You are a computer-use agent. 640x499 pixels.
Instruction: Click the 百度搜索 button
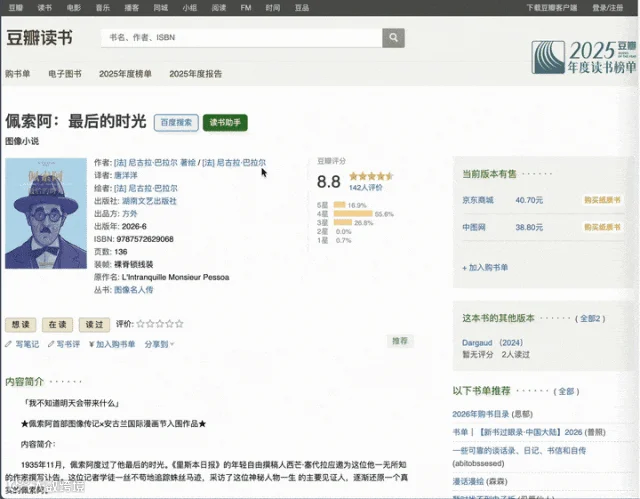click(176, 123)
